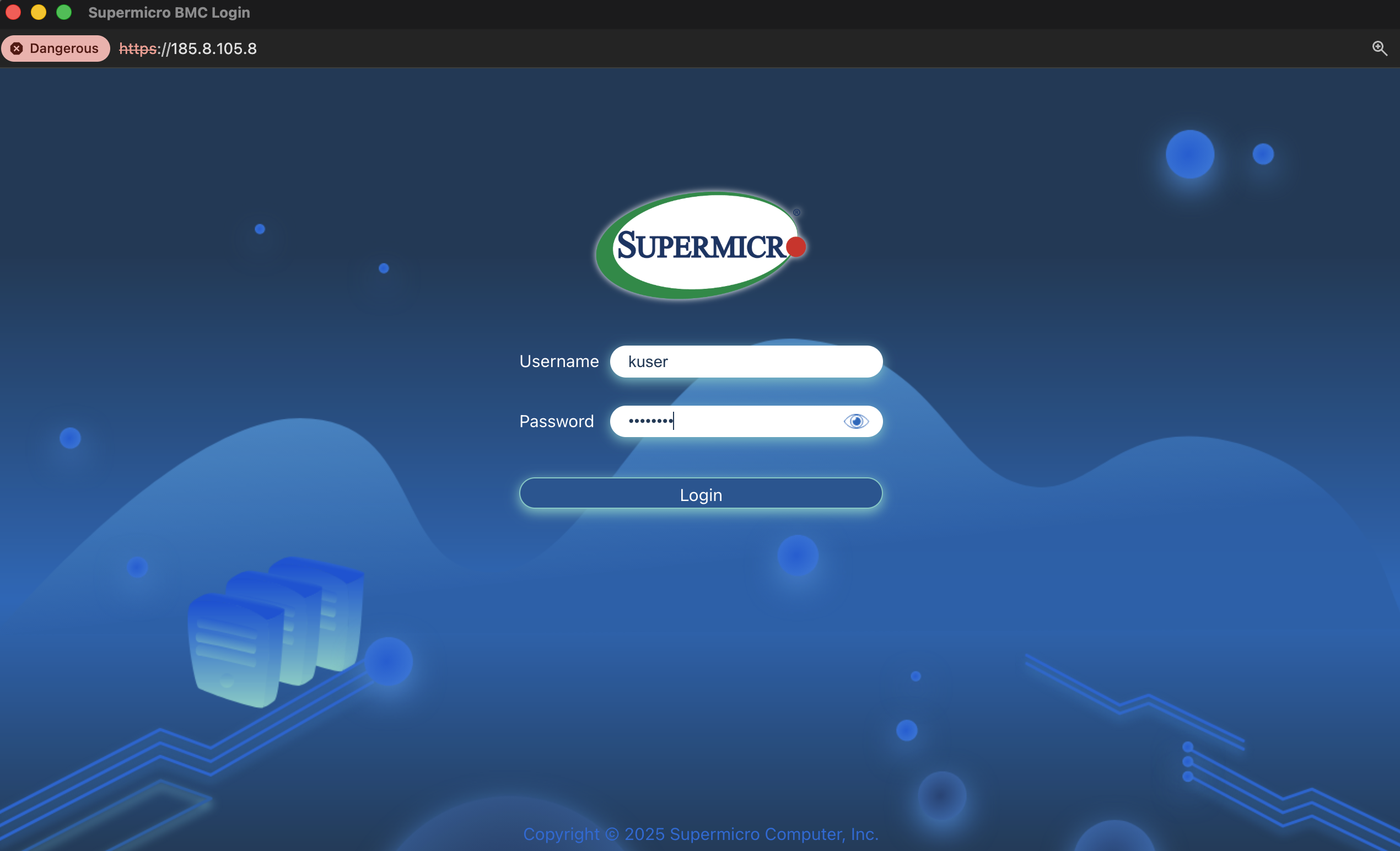This screenshot has height=851, width=1400.
Task: Expand the address bar URL details
Action: (187, 49)
